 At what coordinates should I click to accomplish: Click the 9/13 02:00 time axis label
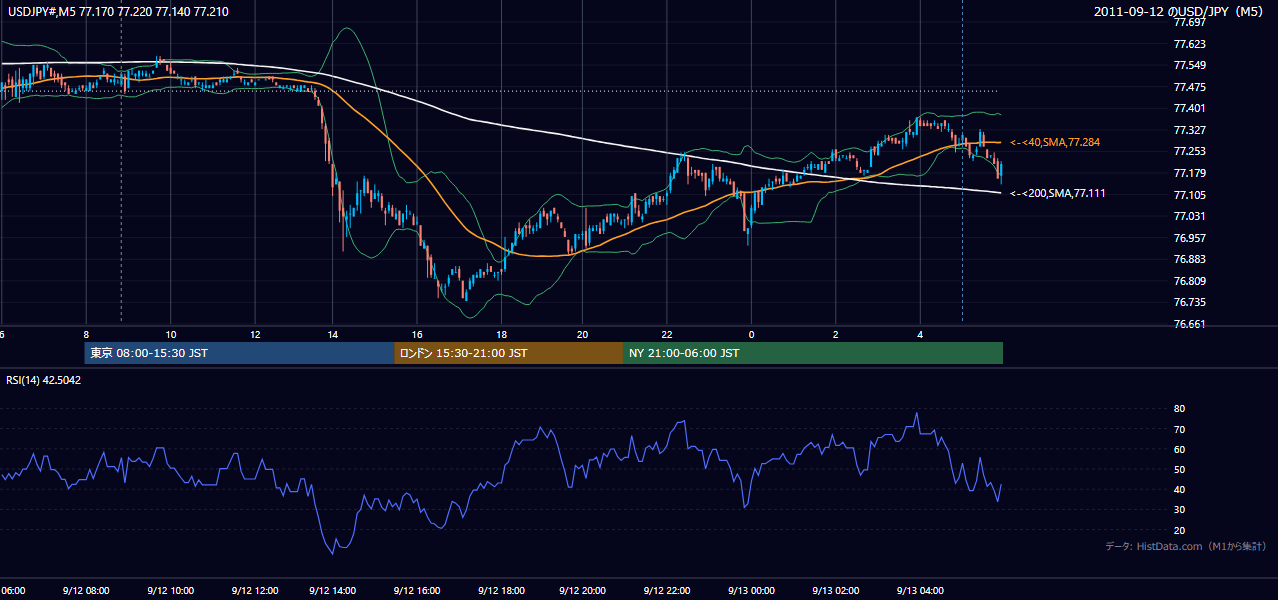[835, 591]
